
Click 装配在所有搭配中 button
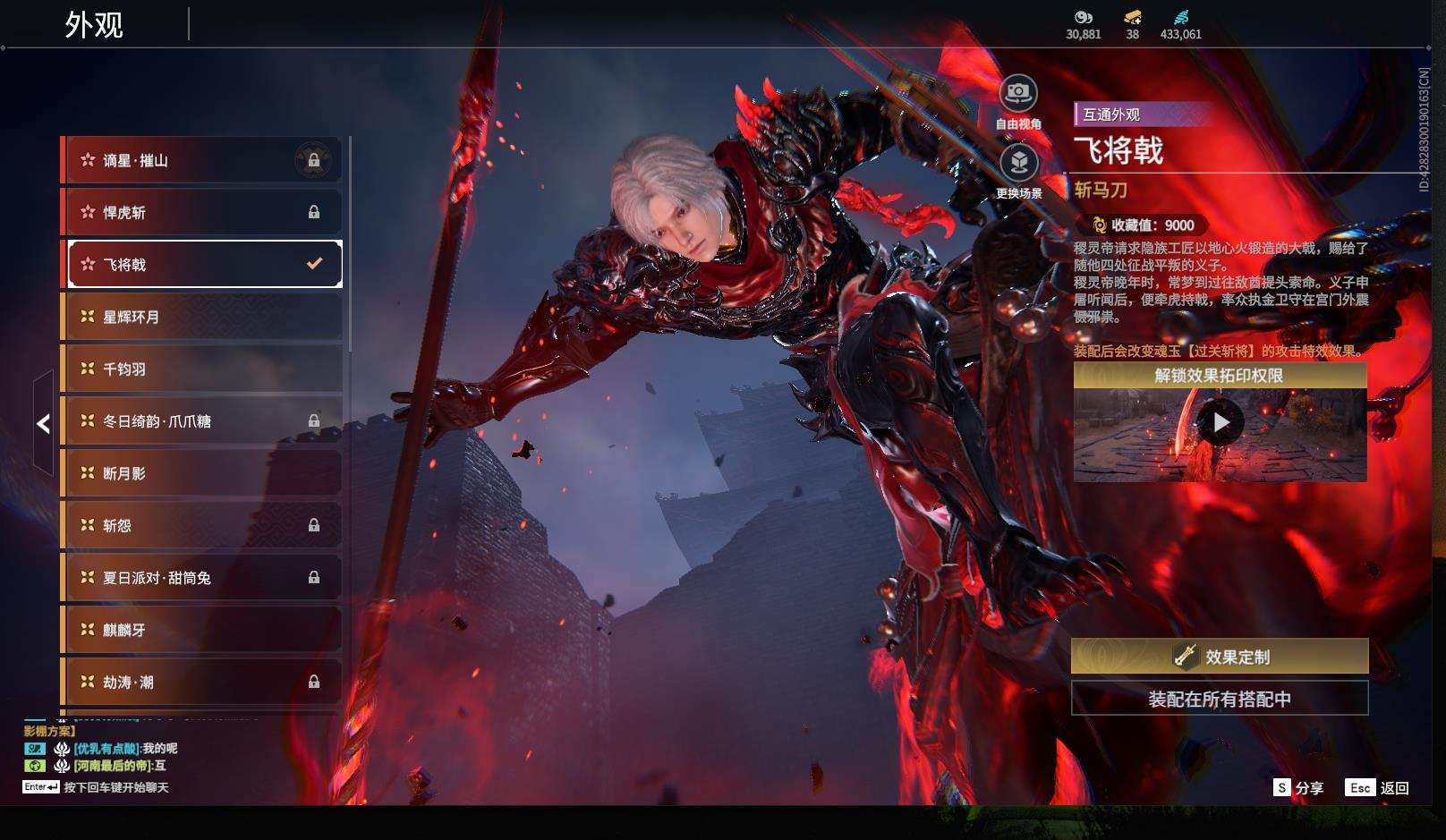click(1220, 699)
